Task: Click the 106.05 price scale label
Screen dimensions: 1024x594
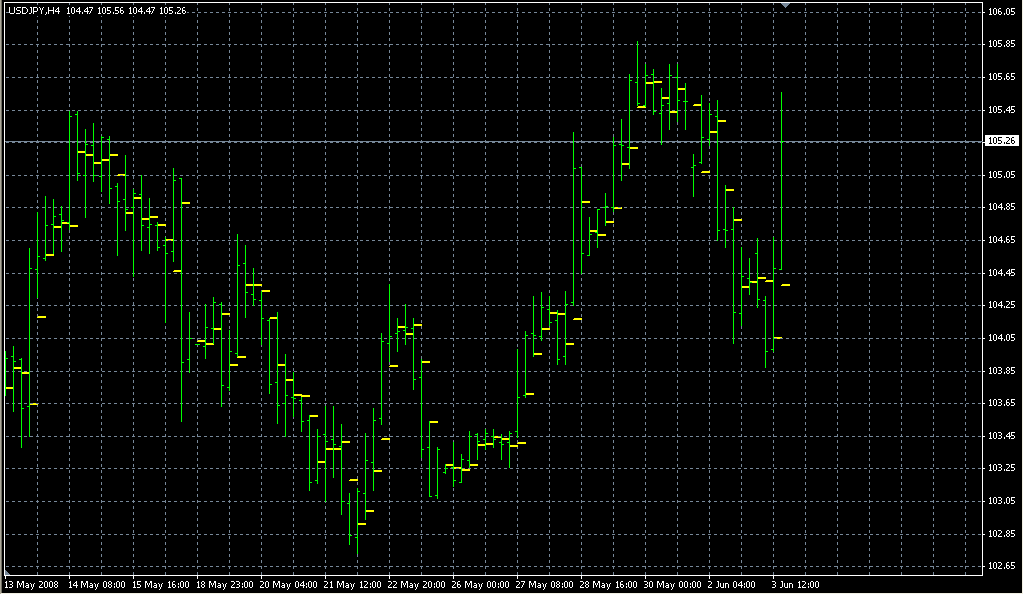Action: pyautogui.click(x=1001, y=12)
